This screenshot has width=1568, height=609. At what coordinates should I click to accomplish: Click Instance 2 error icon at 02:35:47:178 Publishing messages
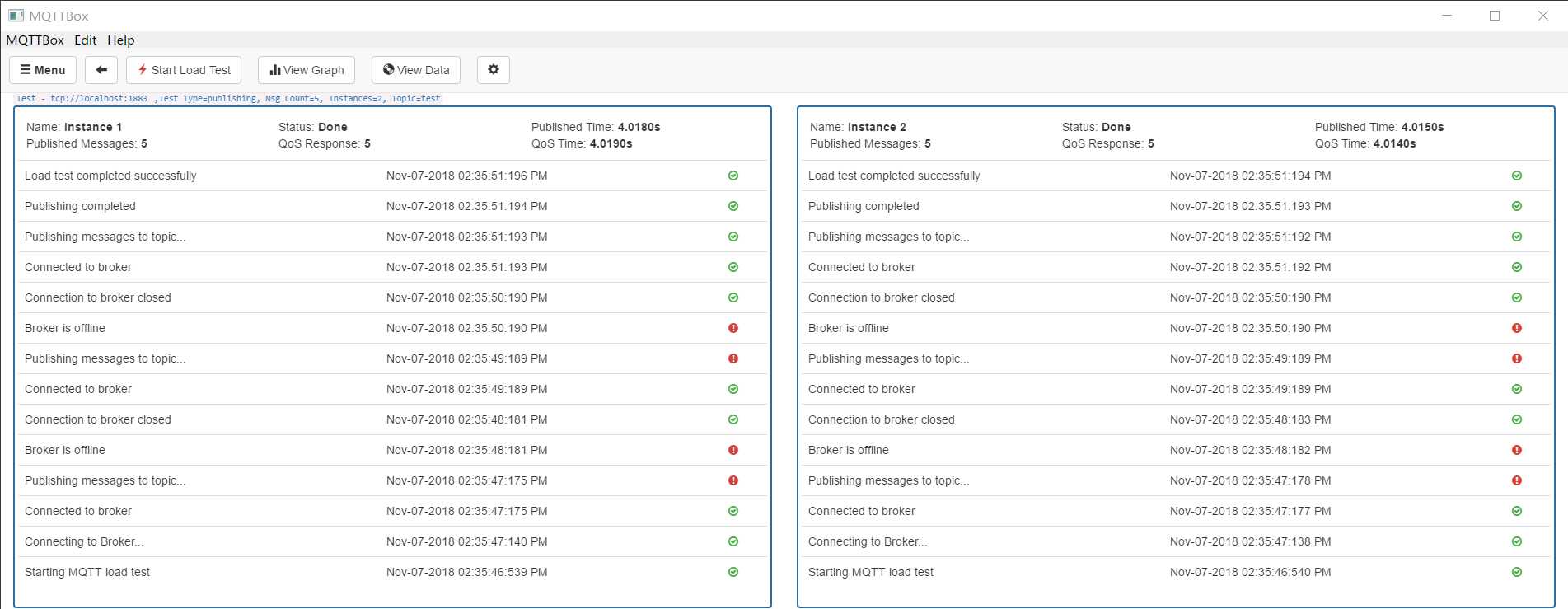pos(1517,480)
